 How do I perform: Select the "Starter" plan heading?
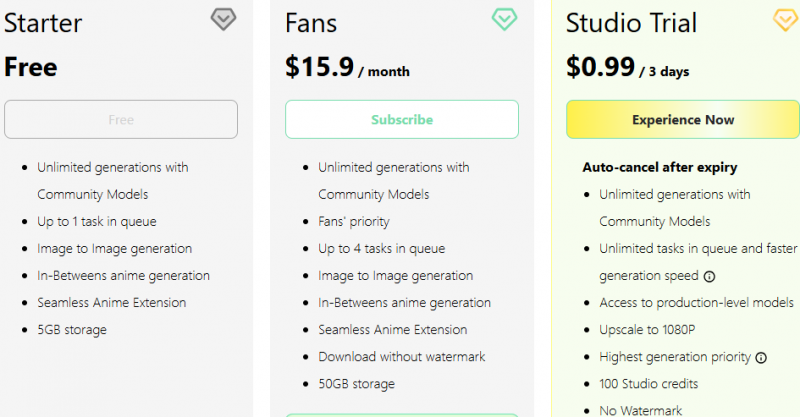43,23
